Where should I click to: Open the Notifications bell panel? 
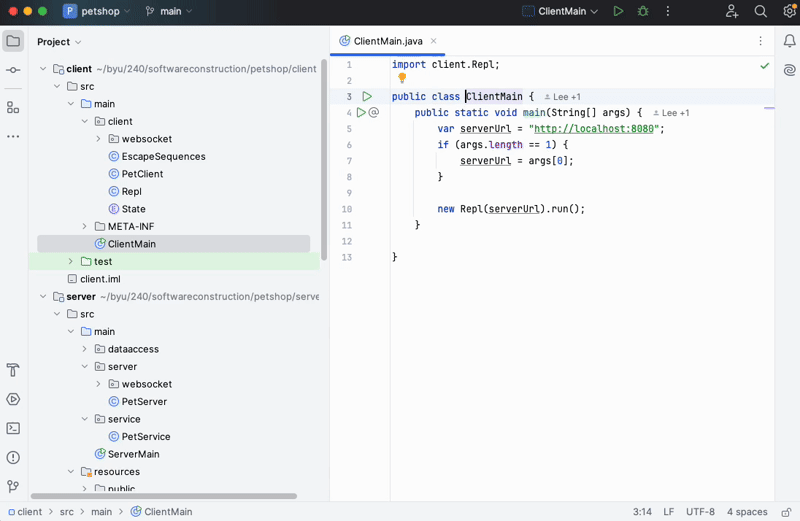point(789,41)
